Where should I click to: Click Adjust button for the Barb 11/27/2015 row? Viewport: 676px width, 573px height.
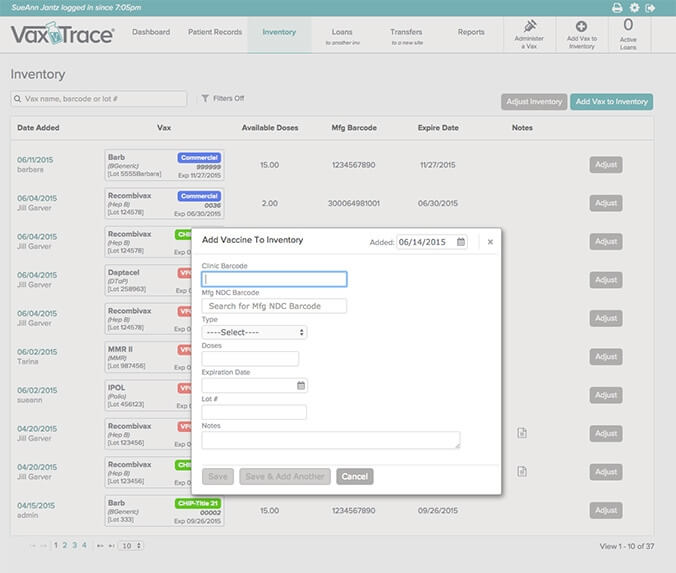(x=605, y=165)
